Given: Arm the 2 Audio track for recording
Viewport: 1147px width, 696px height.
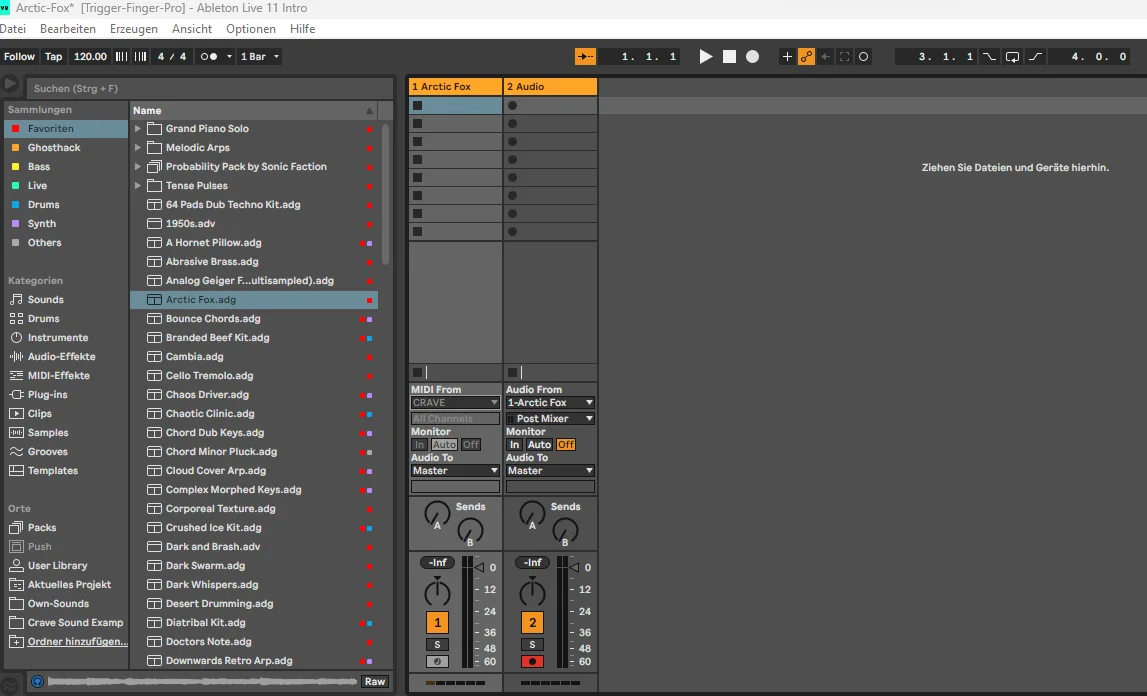Looking at the screenshot, I should (x=533, y=661).
